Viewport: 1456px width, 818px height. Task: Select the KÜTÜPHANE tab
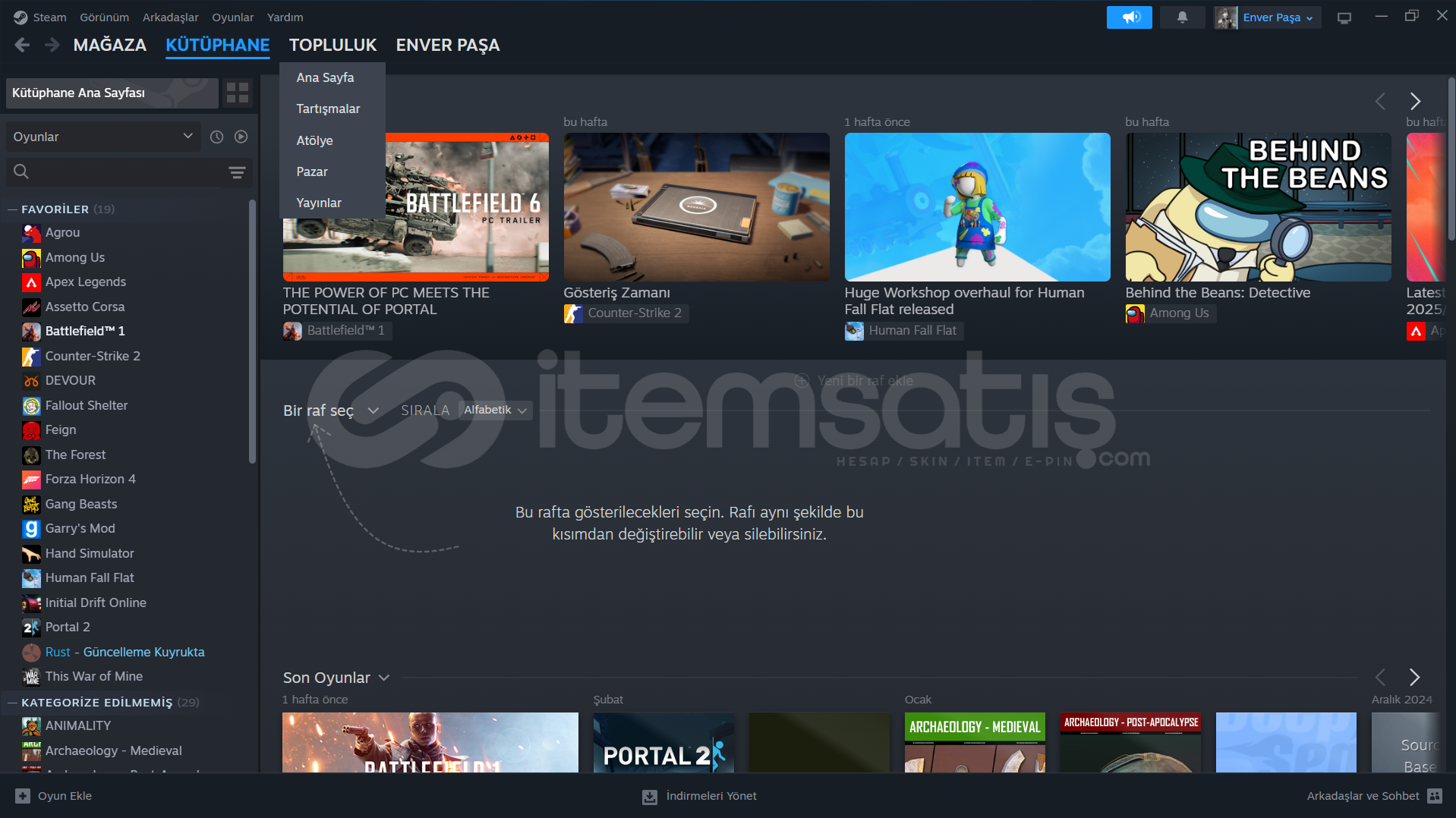(x=218, y=46)
